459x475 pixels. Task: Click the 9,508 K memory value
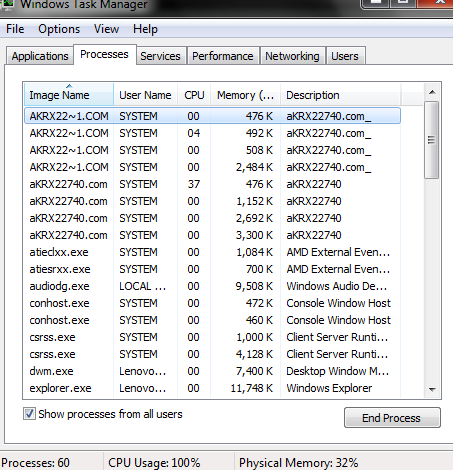point(254,286)
